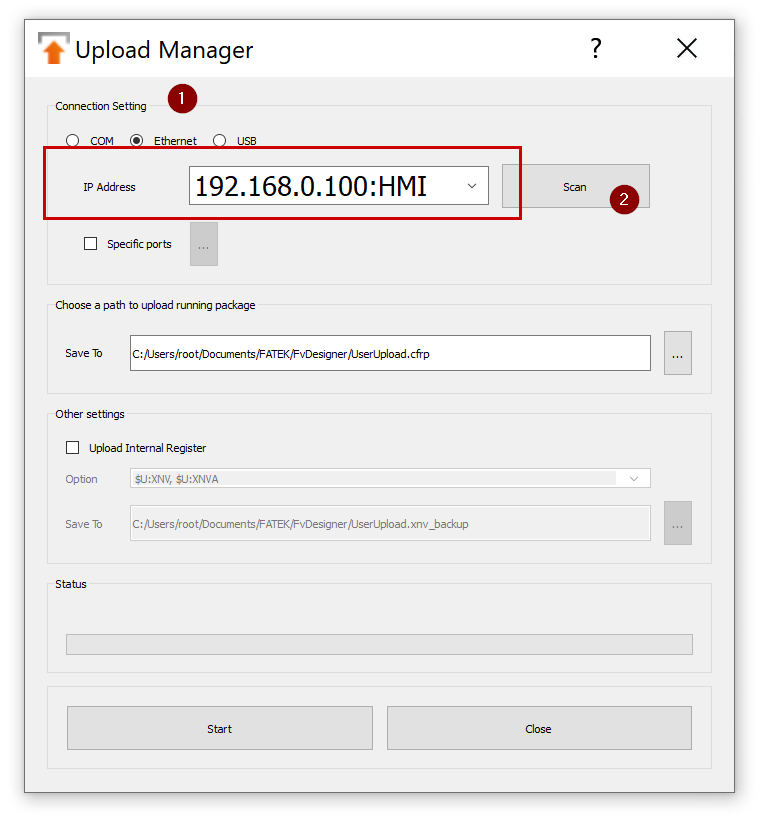The height and width of the screenshot is (833, 764).
Task: Browse for the running package save location
Action: pos(677,353)
